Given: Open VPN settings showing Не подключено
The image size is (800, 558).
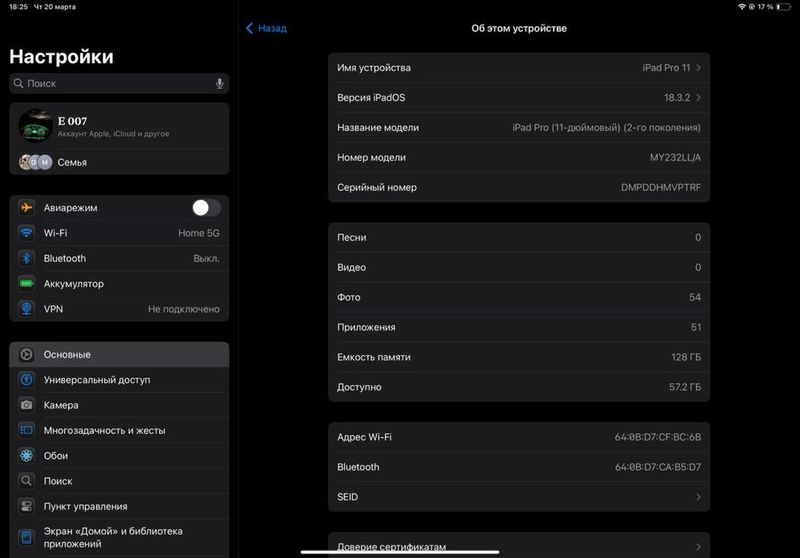Looking at the screenshot, I should pyautogui.click(x=119, y=309).
